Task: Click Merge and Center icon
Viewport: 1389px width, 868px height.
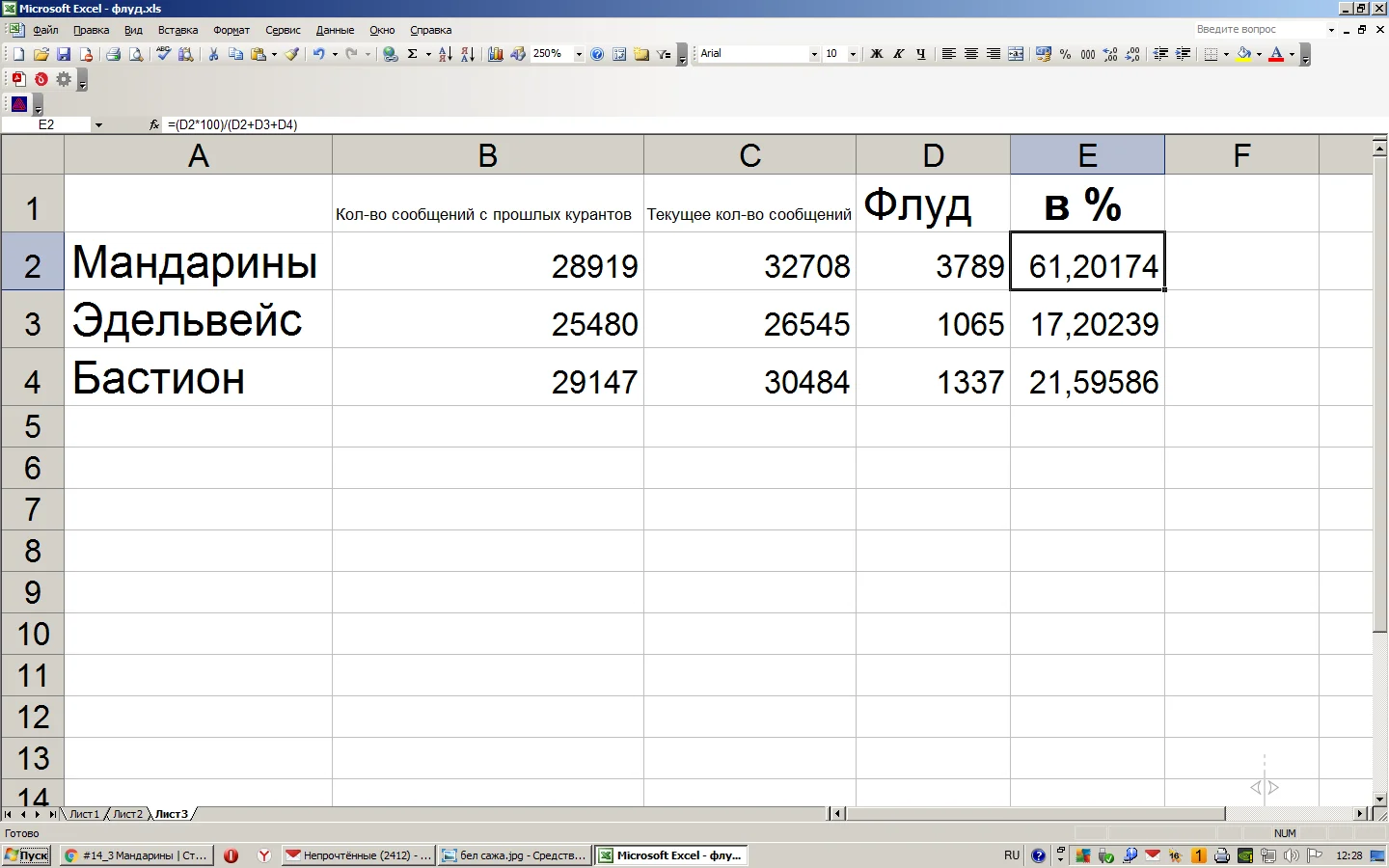Action: click(1016, 54)
